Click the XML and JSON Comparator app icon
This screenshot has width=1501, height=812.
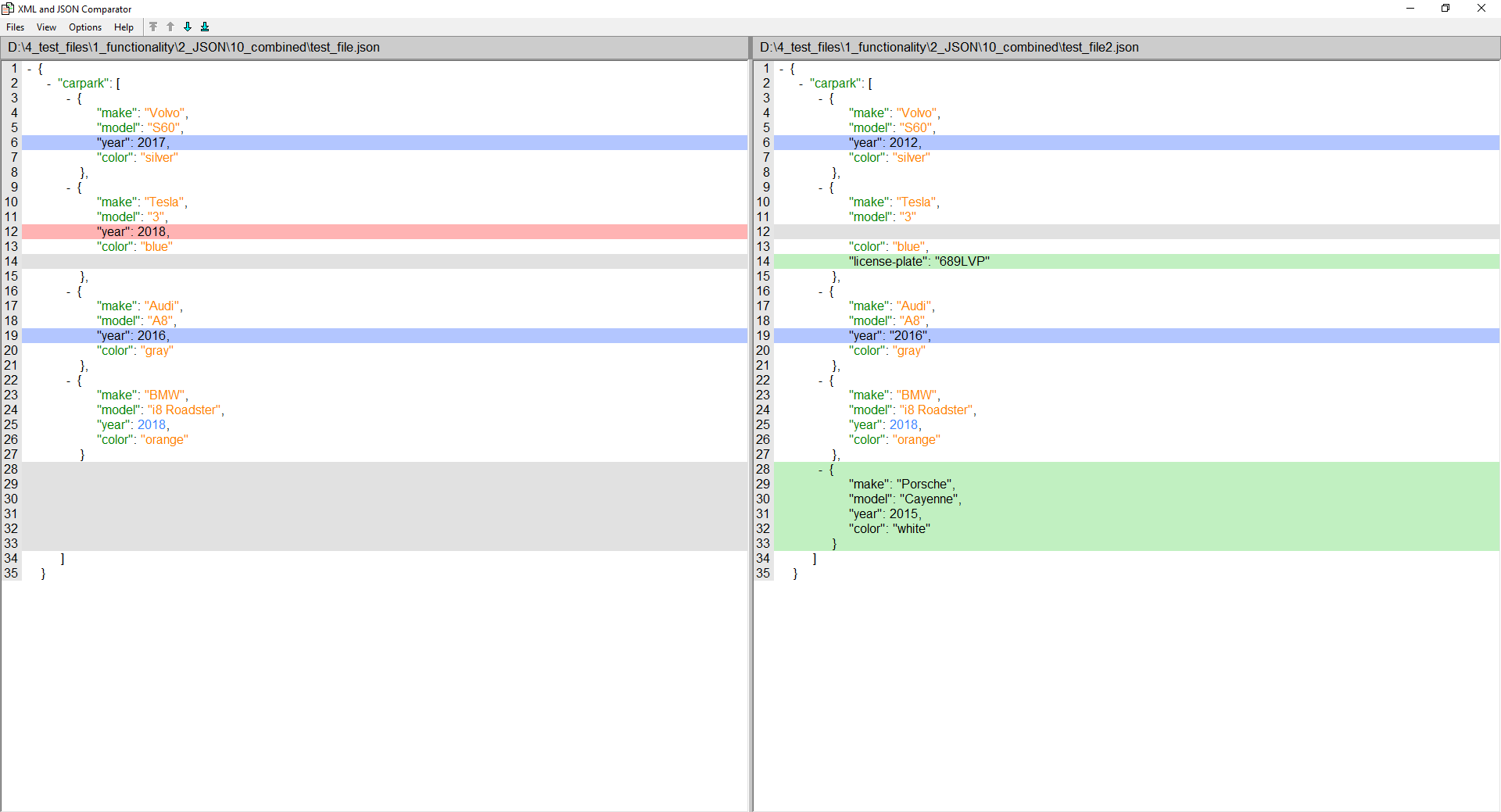pyautogui.click(x=8, y=9)
